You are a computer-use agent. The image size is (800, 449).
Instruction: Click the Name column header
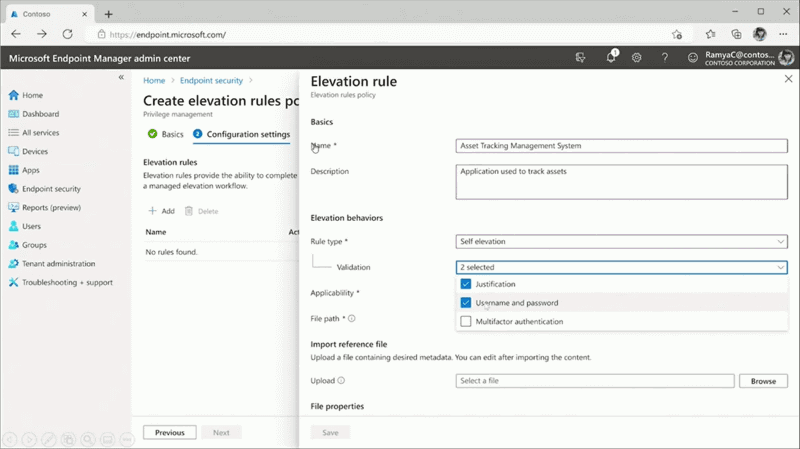click(156, 232)
